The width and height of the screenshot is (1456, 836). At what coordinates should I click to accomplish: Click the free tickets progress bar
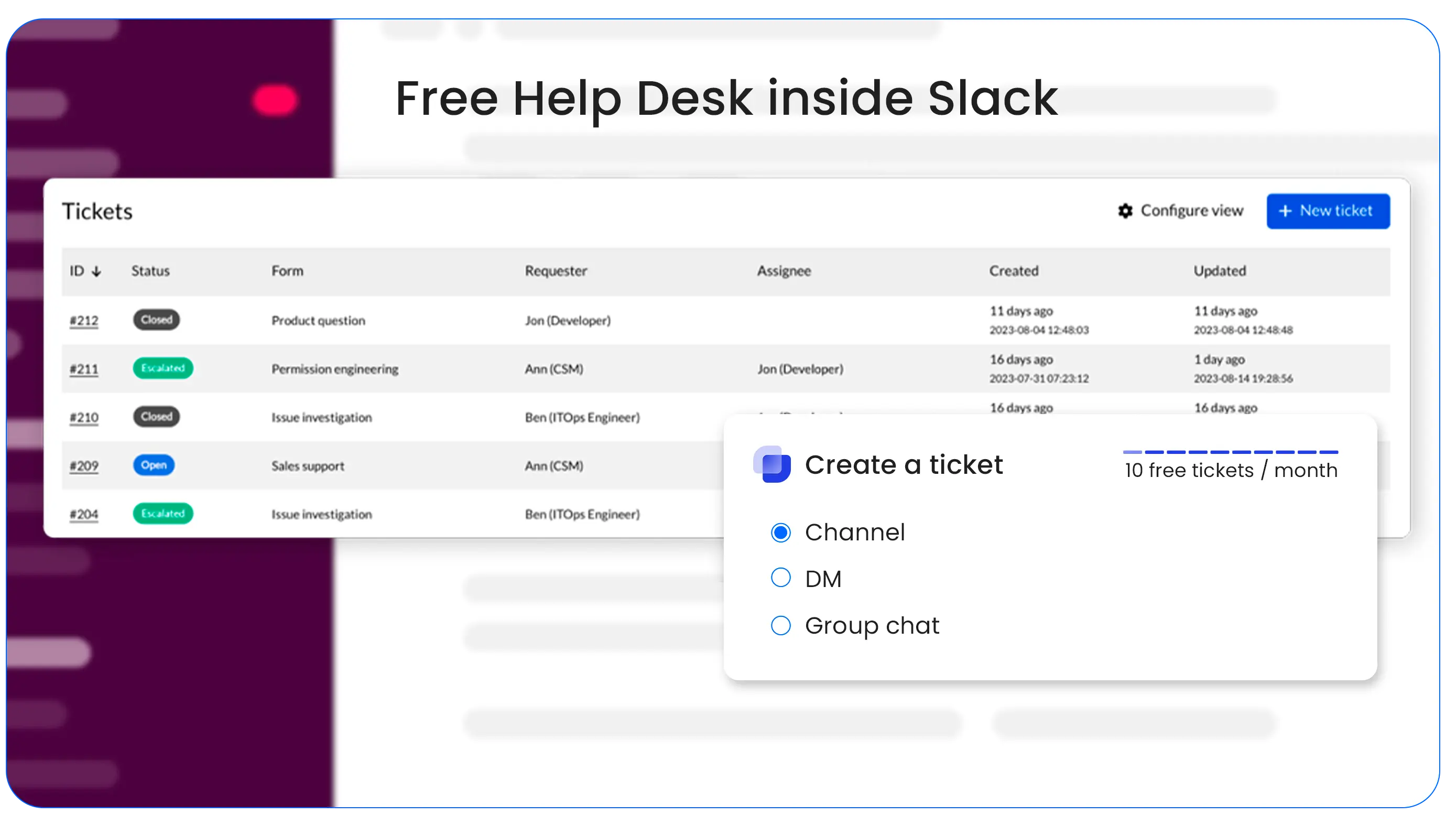(1230, 452)
